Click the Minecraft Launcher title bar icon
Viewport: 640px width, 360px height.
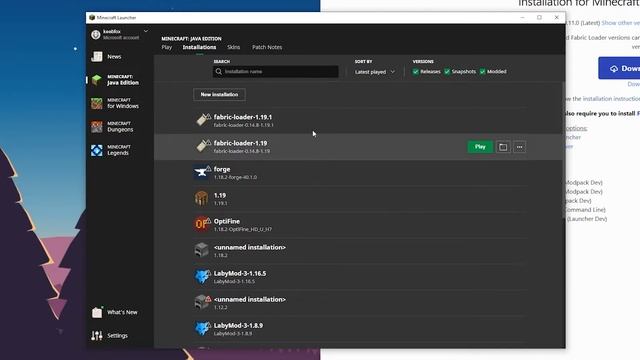coord(92,18)
